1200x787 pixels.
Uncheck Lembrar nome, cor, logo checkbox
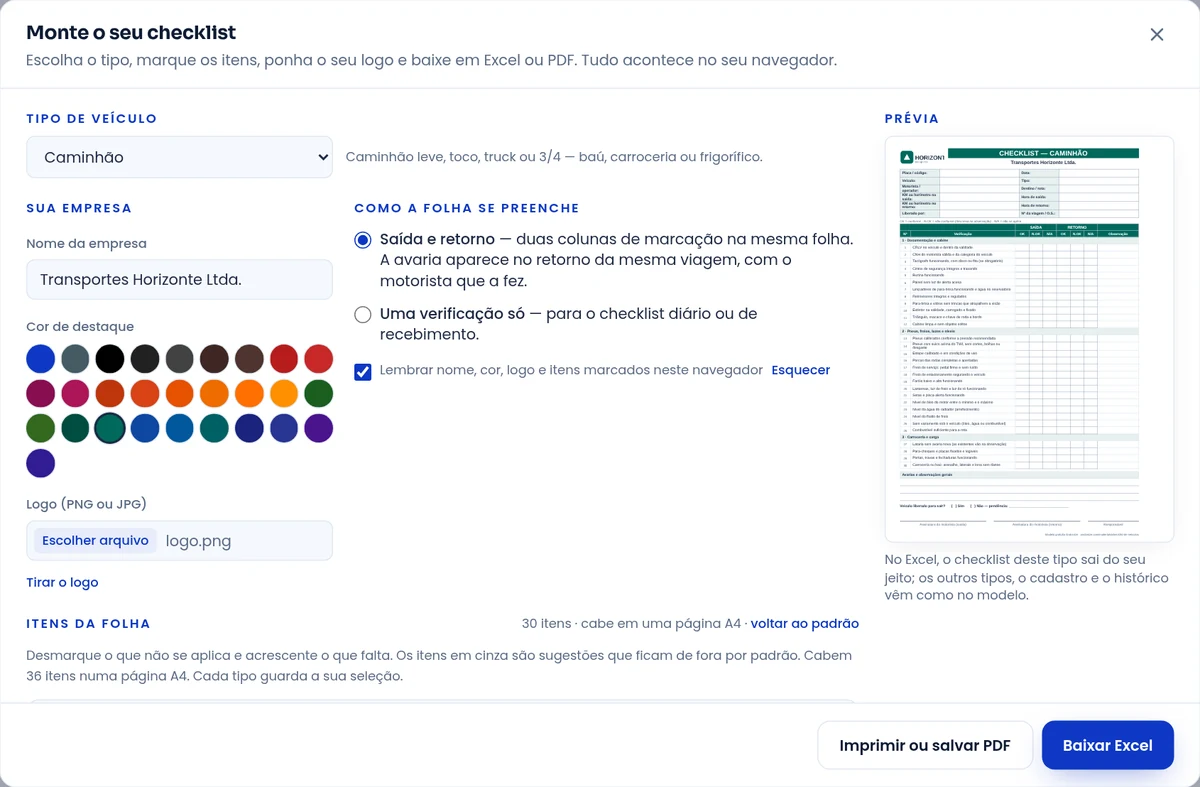pyautogui.click(x=363, y=371)
